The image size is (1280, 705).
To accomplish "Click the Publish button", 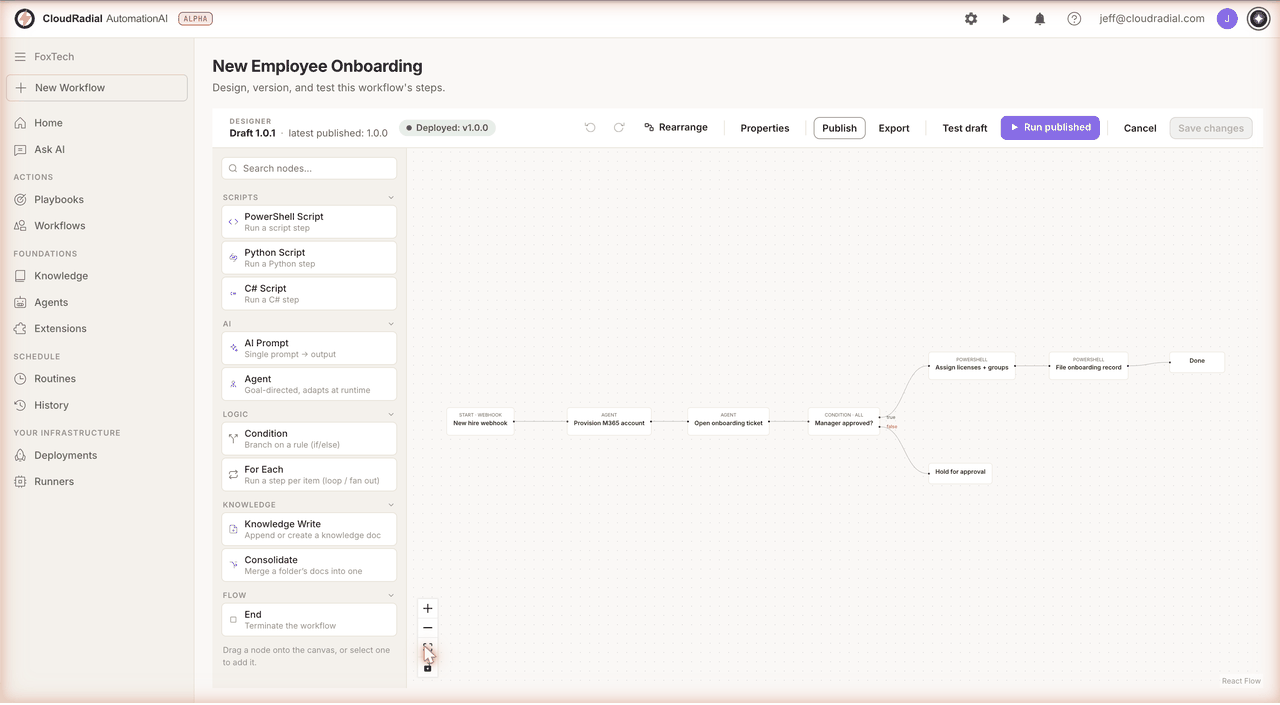I will 840,128.
